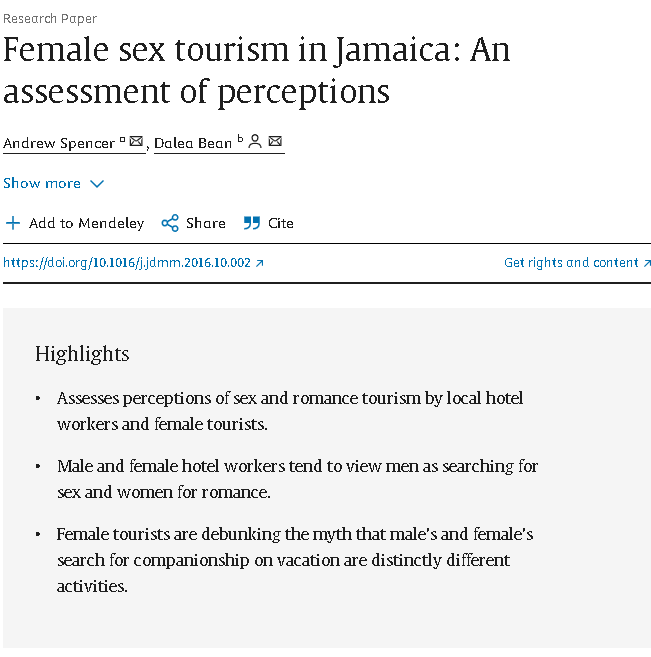Click the blue quotation marks Cite icon
The height and width of the screenshot is (657, 651).
pos(252,223)
